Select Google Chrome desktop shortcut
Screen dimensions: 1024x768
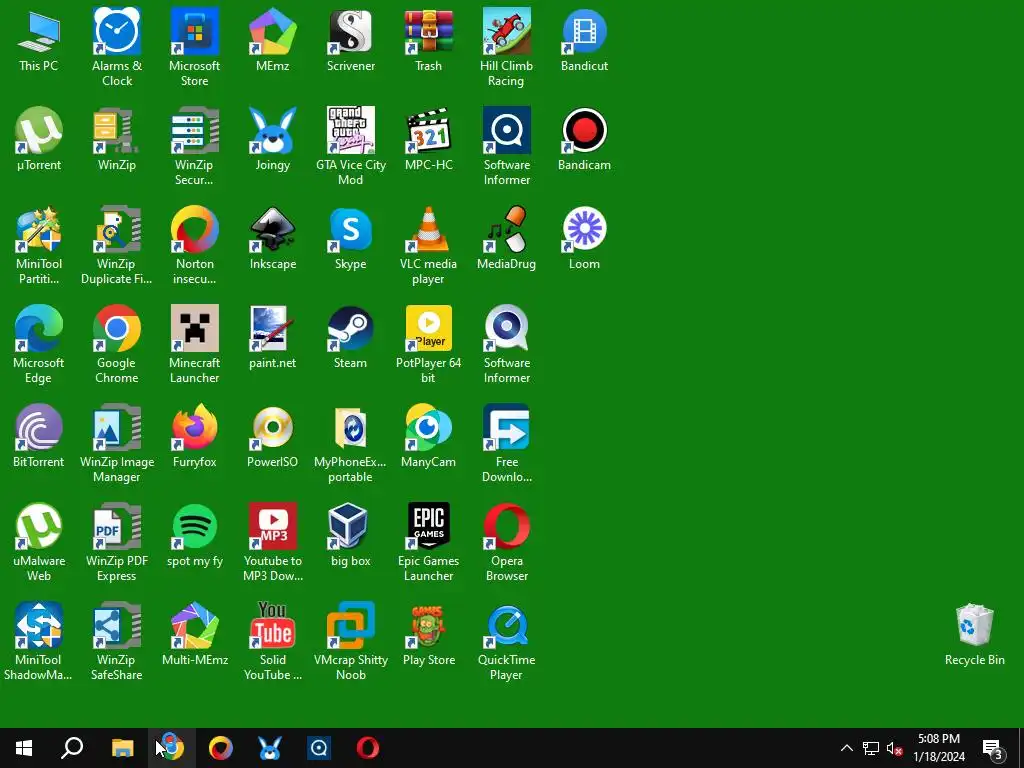[x=117, y=344]
